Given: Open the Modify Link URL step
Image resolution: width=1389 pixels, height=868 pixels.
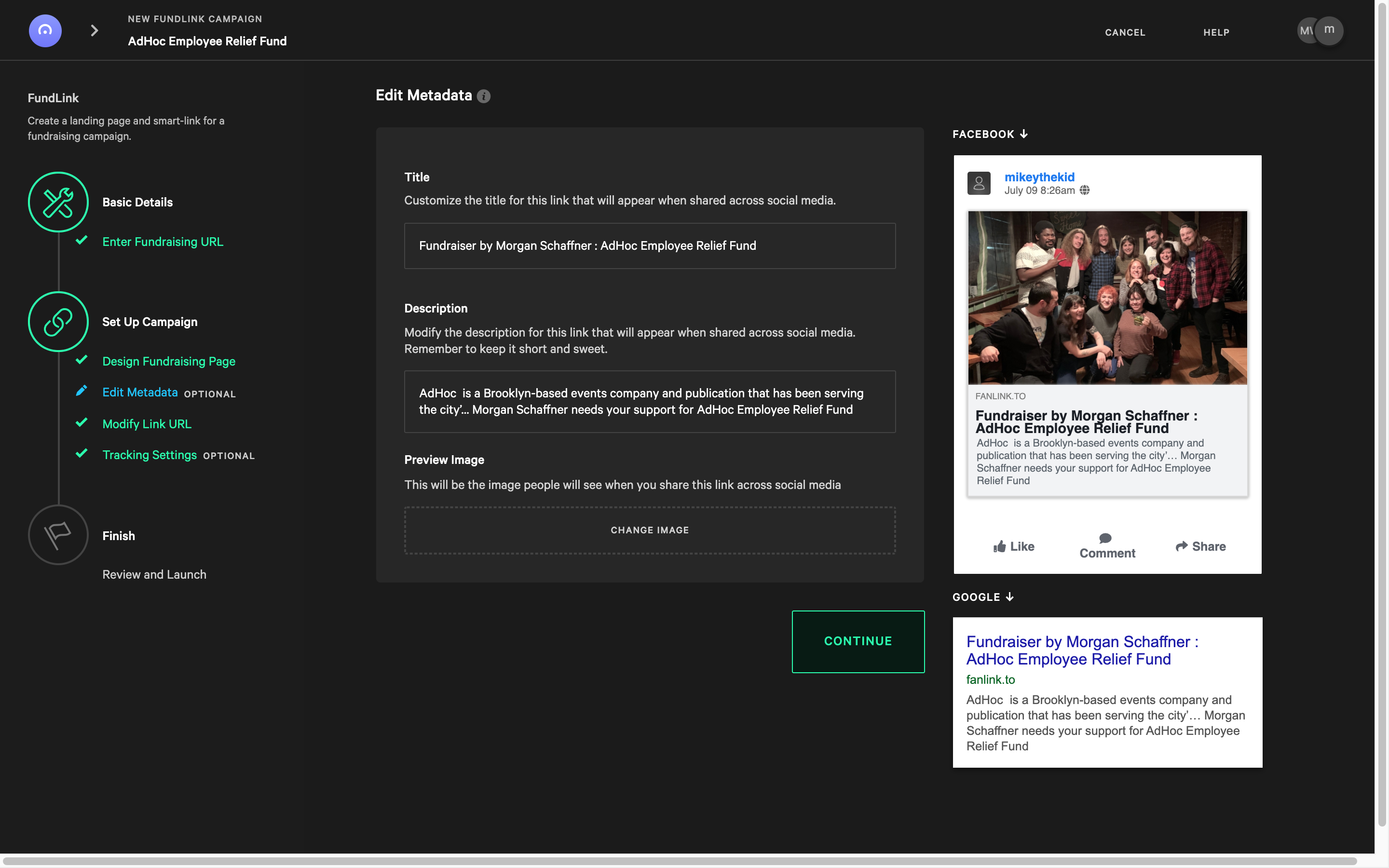Looking at the screenshot, I should (147, 424).
